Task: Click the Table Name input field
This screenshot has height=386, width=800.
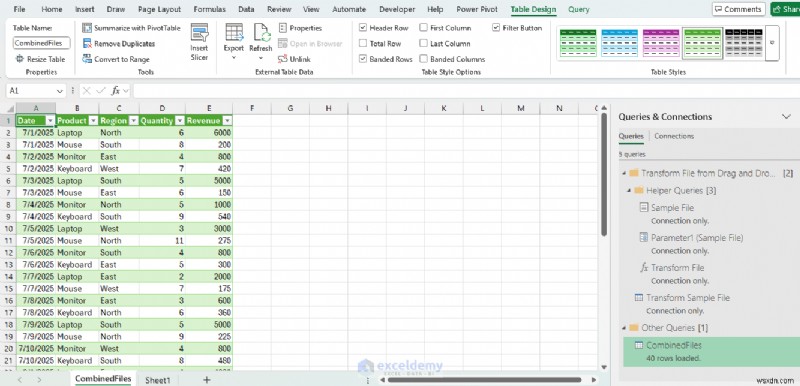Action: tap(41, 43)
